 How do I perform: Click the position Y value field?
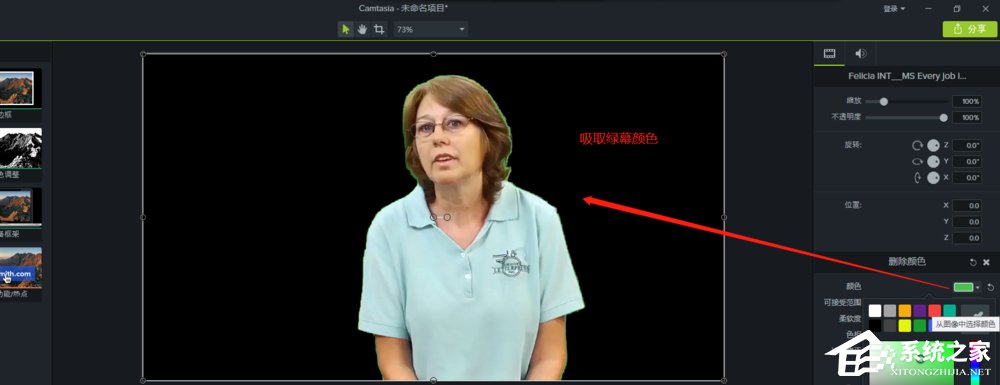tap(967, 221)
